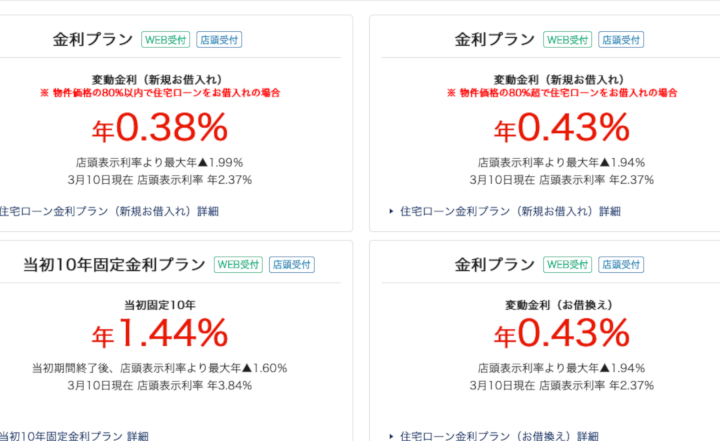This screenshot has width=720, height=441.
Task: Click WEB受付 badge in the お借換え plan card
Action: click(x=567, y=265)
